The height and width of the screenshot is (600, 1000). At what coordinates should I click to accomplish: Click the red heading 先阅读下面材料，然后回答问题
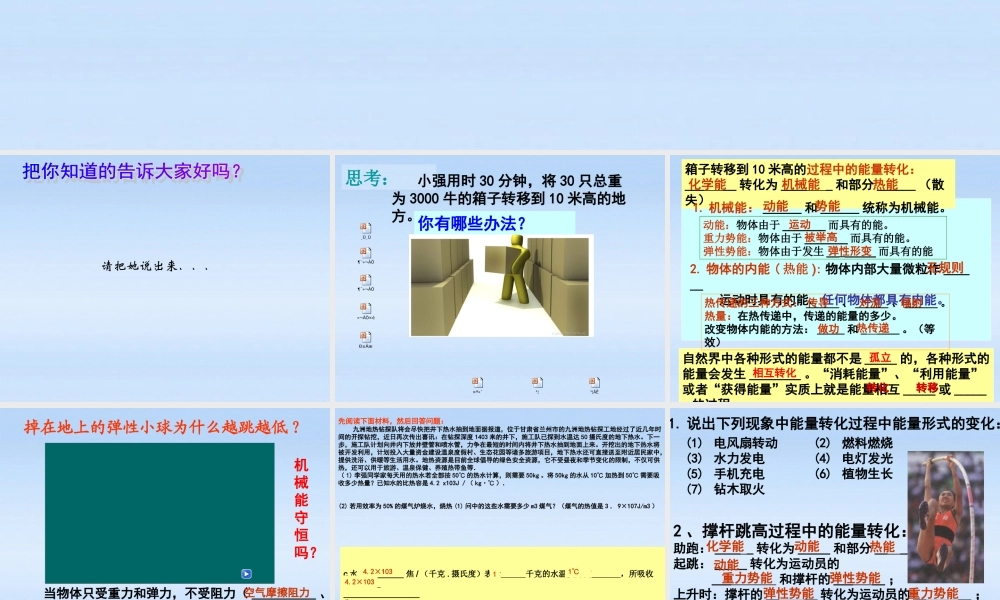click(390, 421)
